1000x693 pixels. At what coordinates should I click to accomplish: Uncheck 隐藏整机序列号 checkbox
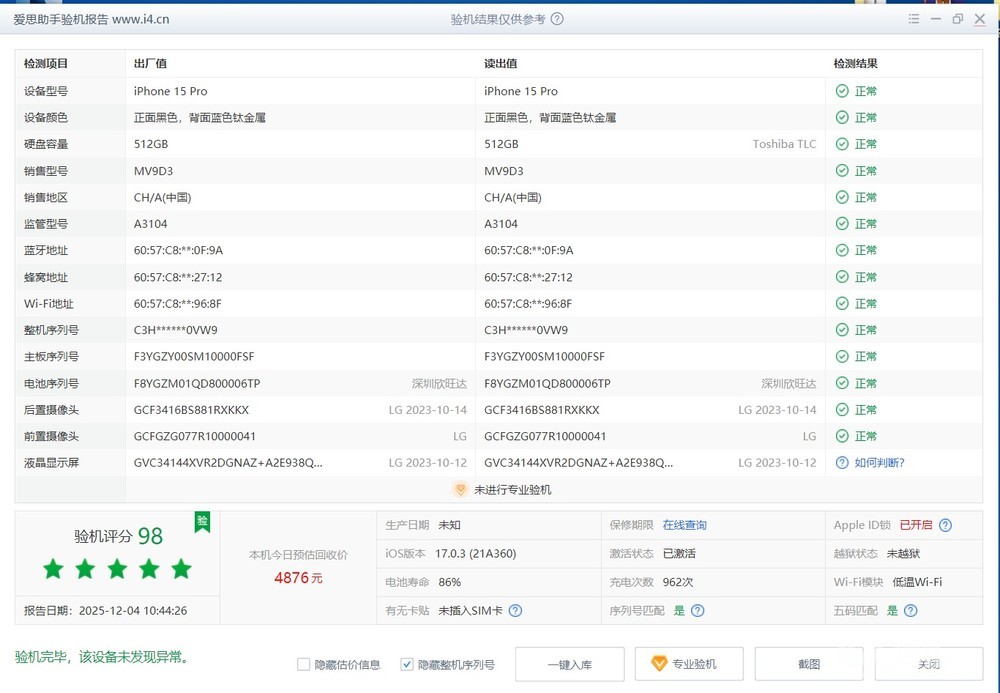point(407,665)
